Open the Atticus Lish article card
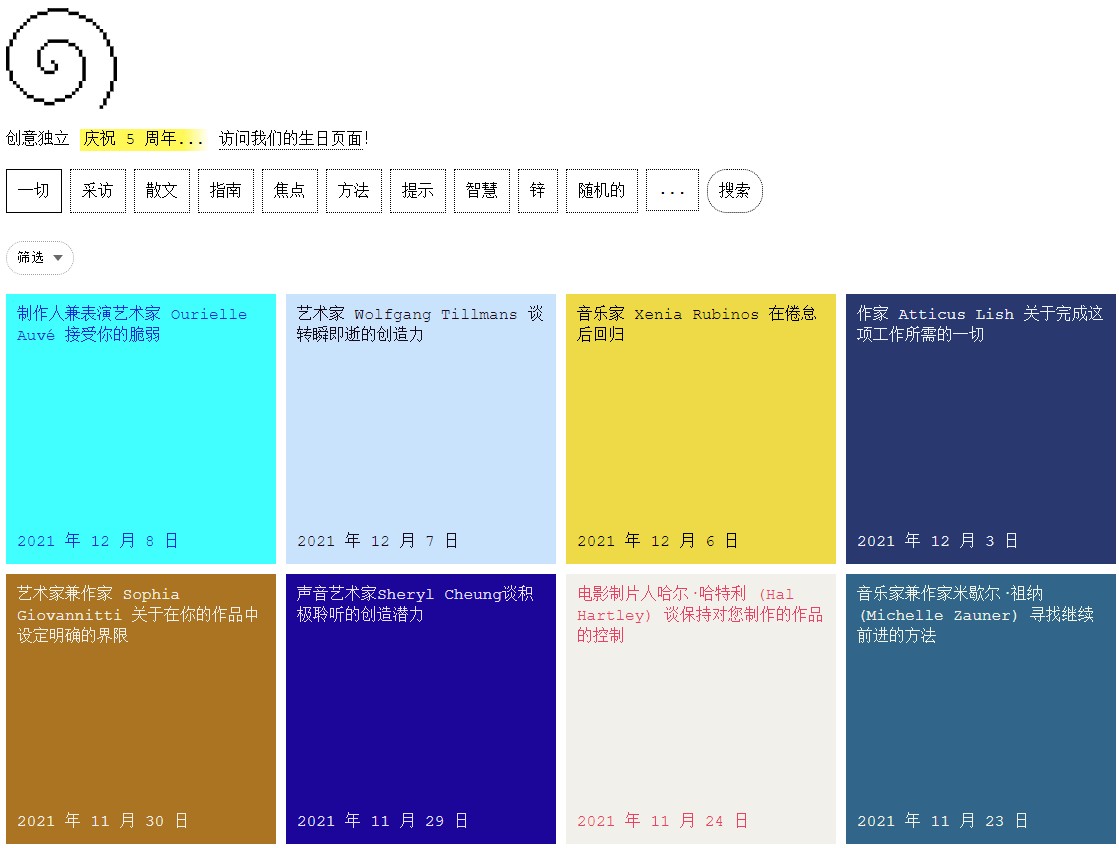1119x848 pixels. pos(981,428)
